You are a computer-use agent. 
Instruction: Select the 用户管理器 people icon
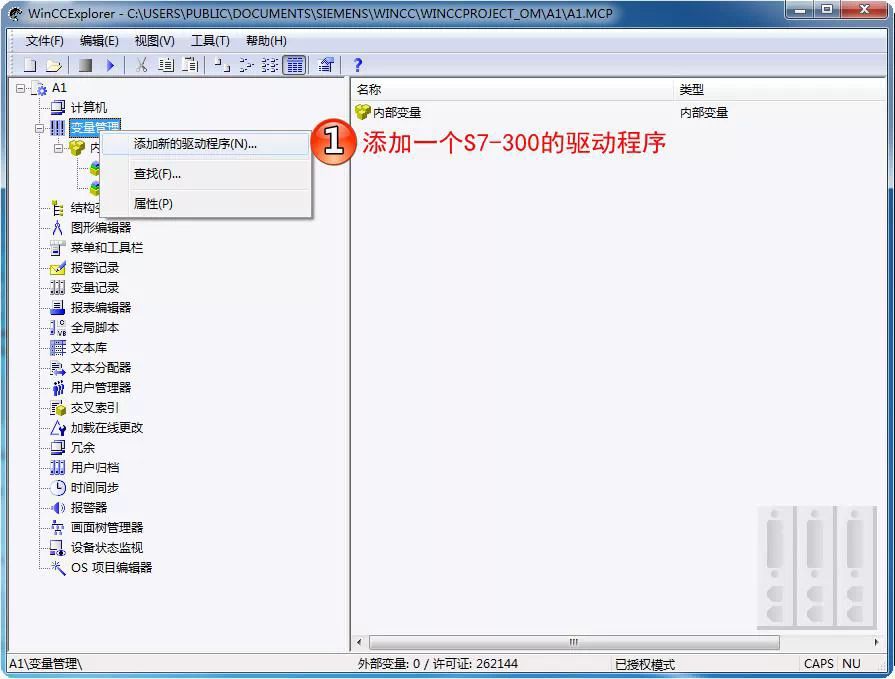58,388
